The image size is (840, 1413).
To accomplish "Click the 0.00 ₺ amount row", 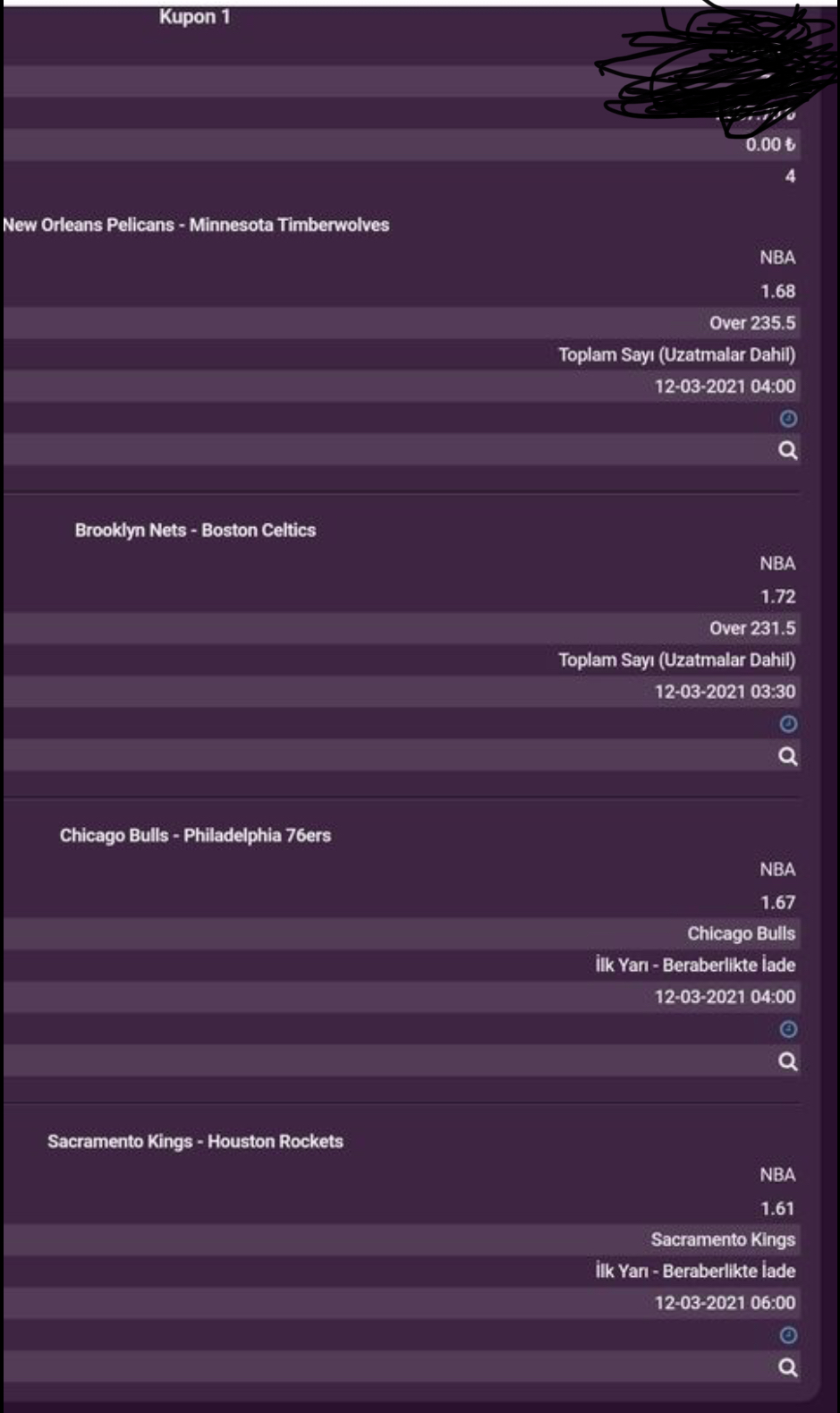I will [x=401, y=144].
